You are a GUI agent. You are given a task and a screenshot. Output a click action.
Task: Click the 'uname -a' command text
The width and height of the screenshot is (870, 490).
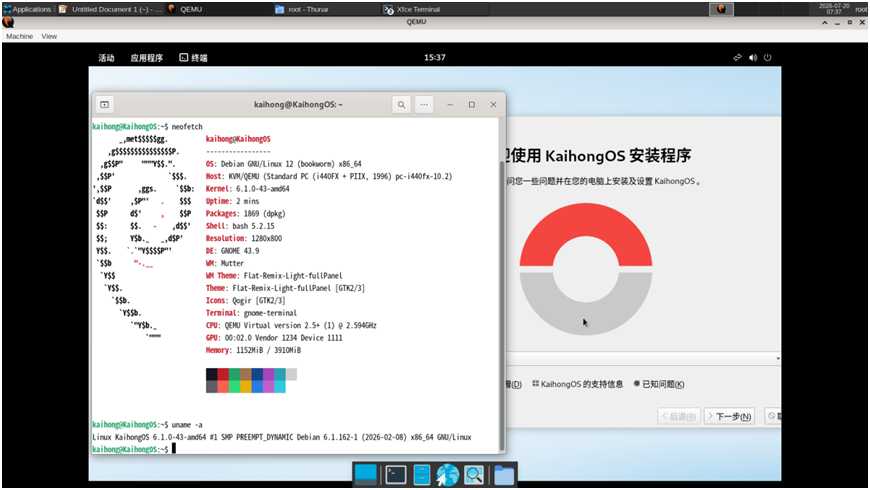tap(187, 425)
